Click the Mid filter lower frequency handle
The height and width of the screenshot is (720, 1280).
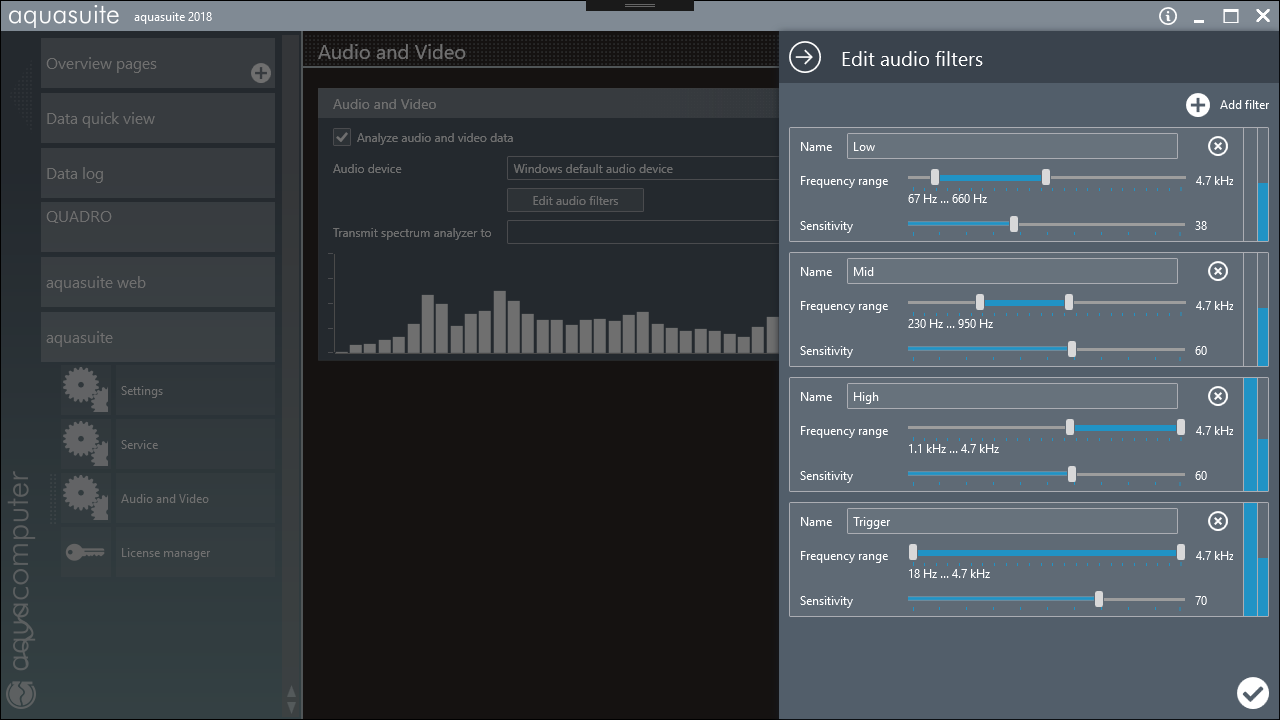980,302
